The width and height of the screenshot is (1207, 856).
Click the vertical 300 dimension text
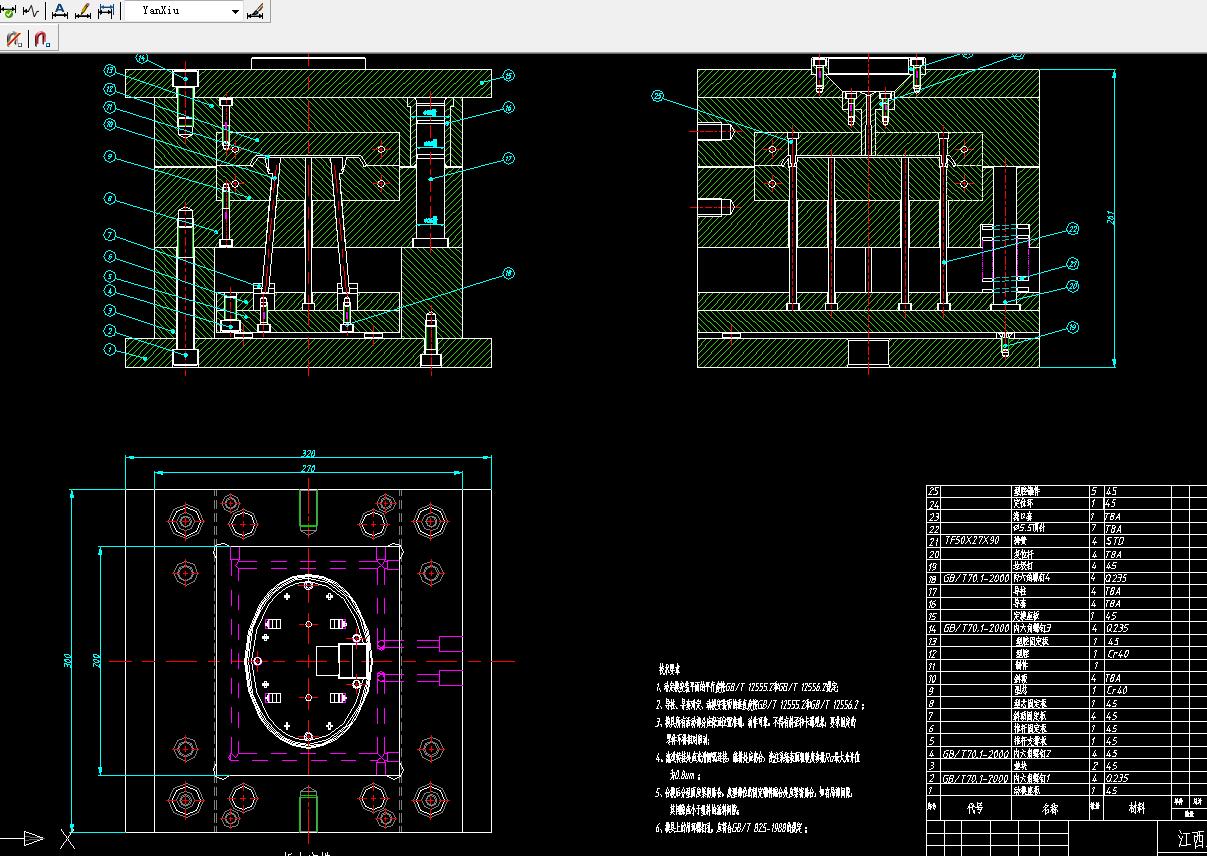68,661
